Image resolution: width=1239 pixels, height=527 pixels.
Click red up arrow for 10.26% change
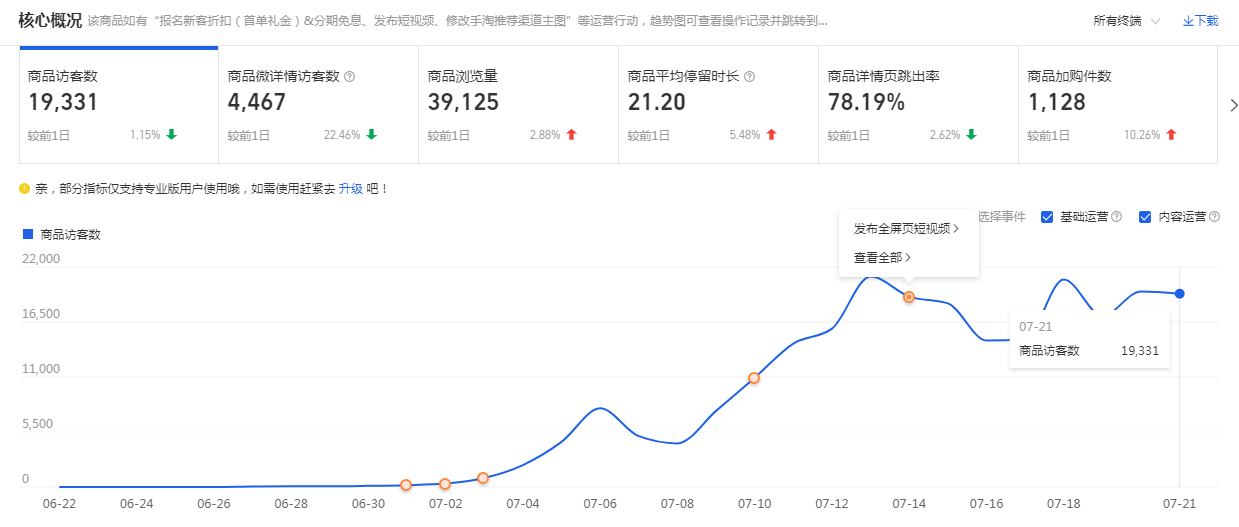(x=1171, y=134)
